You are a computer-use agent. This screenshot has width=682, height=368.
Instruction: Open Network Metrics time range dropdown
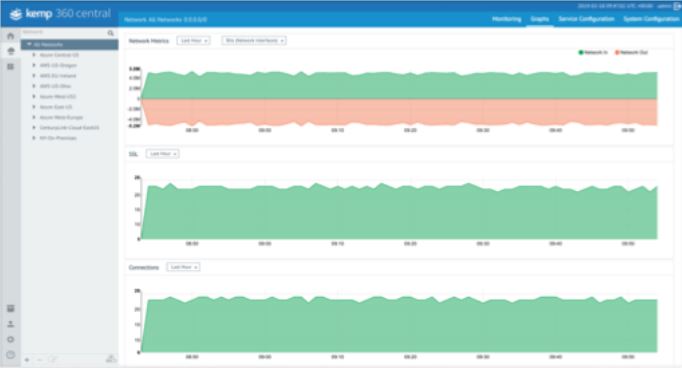194,40
